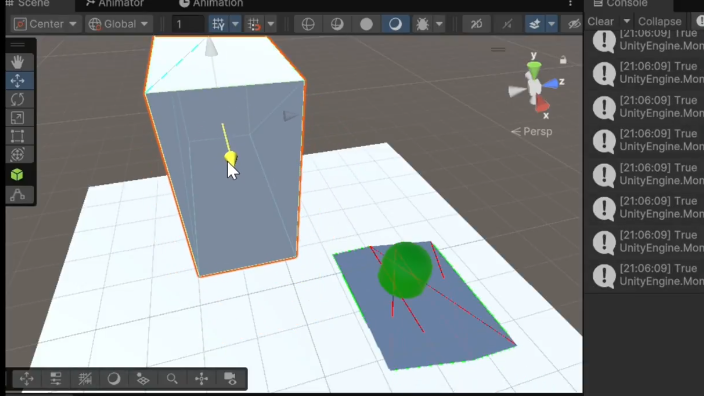Toggle scene visibility eye icon

(573, 24)
